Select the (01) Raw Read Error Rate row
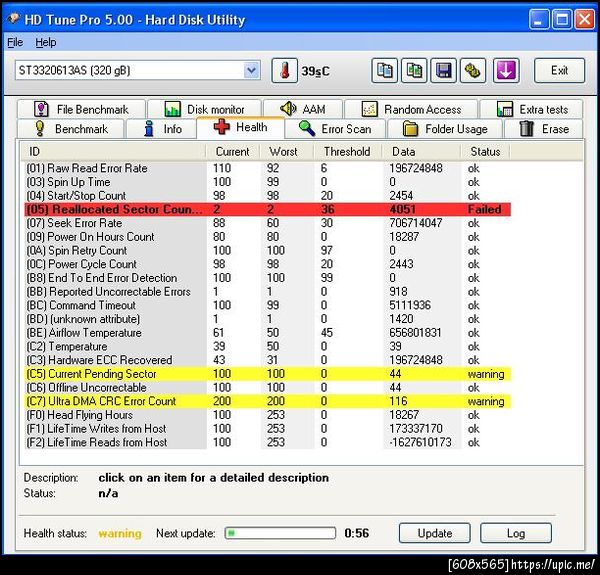This screenshot has height=575, width=600. (267, 168)
